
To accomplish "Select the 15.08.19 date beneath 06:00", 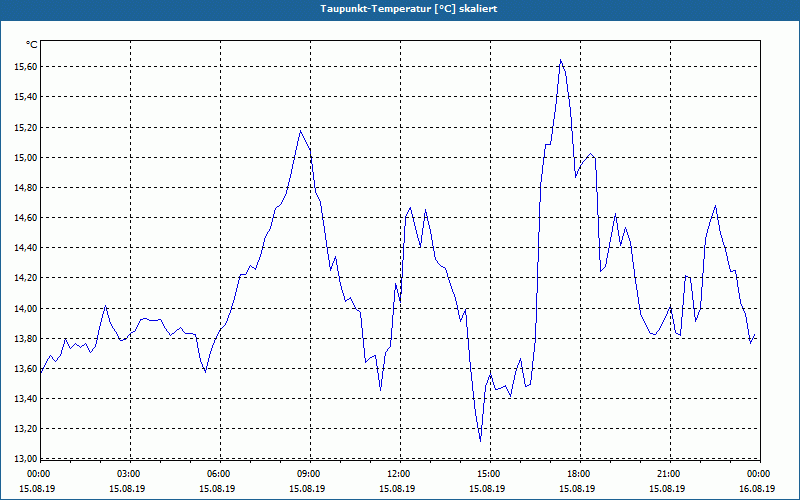I will pyautogui.click(x=217, y=488).
